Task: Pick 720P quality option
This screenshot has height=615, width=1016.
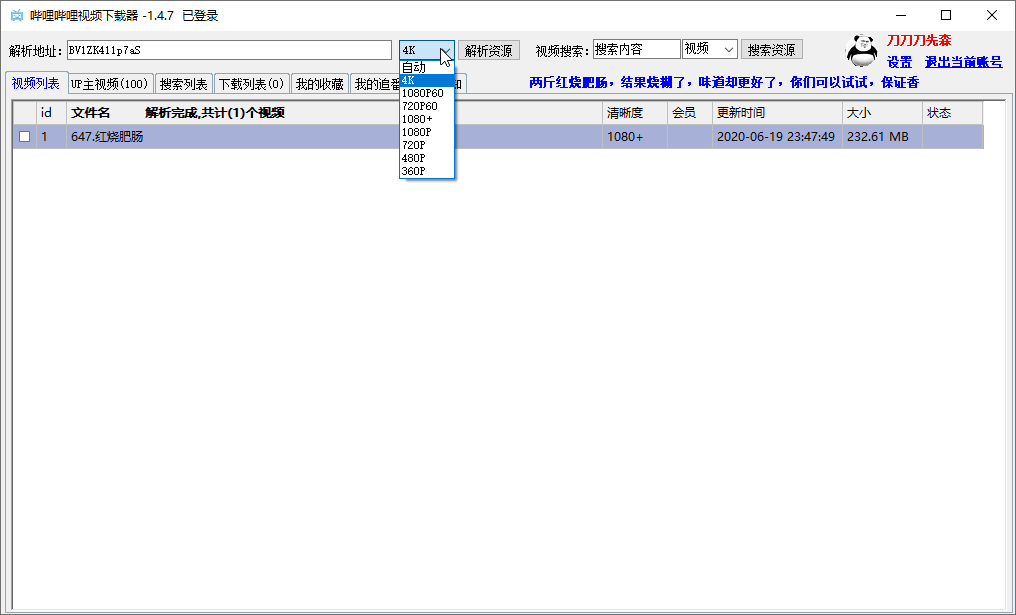Action: point(413,145)
